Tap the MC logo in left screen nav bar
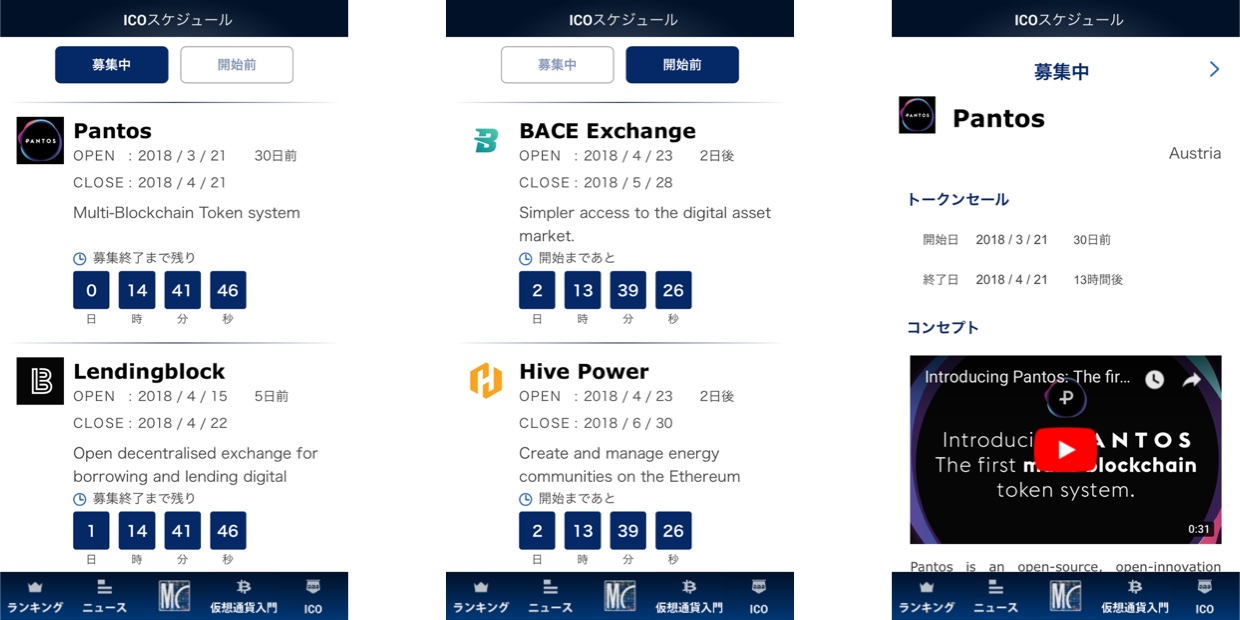 tap(174, 596)
